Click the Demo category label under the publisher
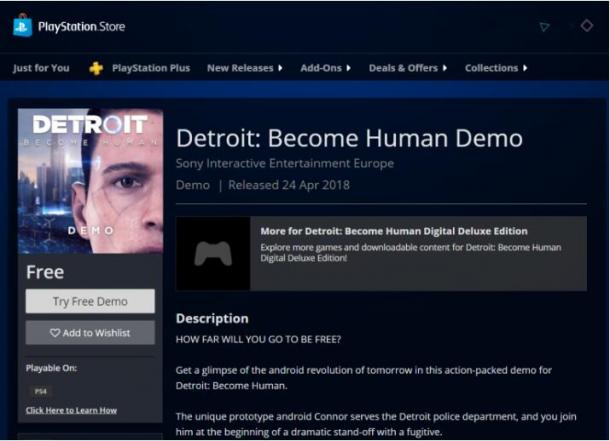 [193, 185]
